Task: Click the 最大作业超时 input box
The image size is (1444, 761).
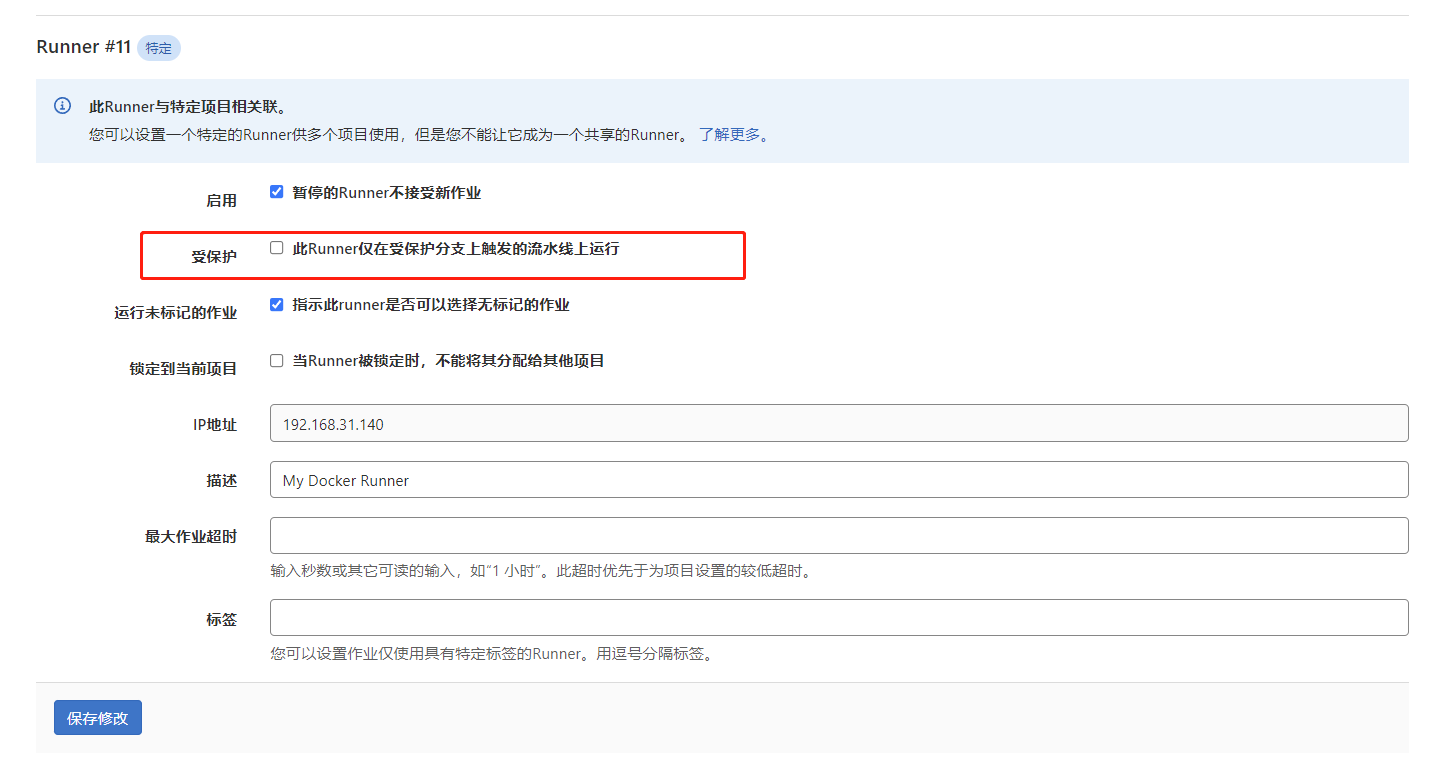Action: pyautogui.click(x=700, y=535)
